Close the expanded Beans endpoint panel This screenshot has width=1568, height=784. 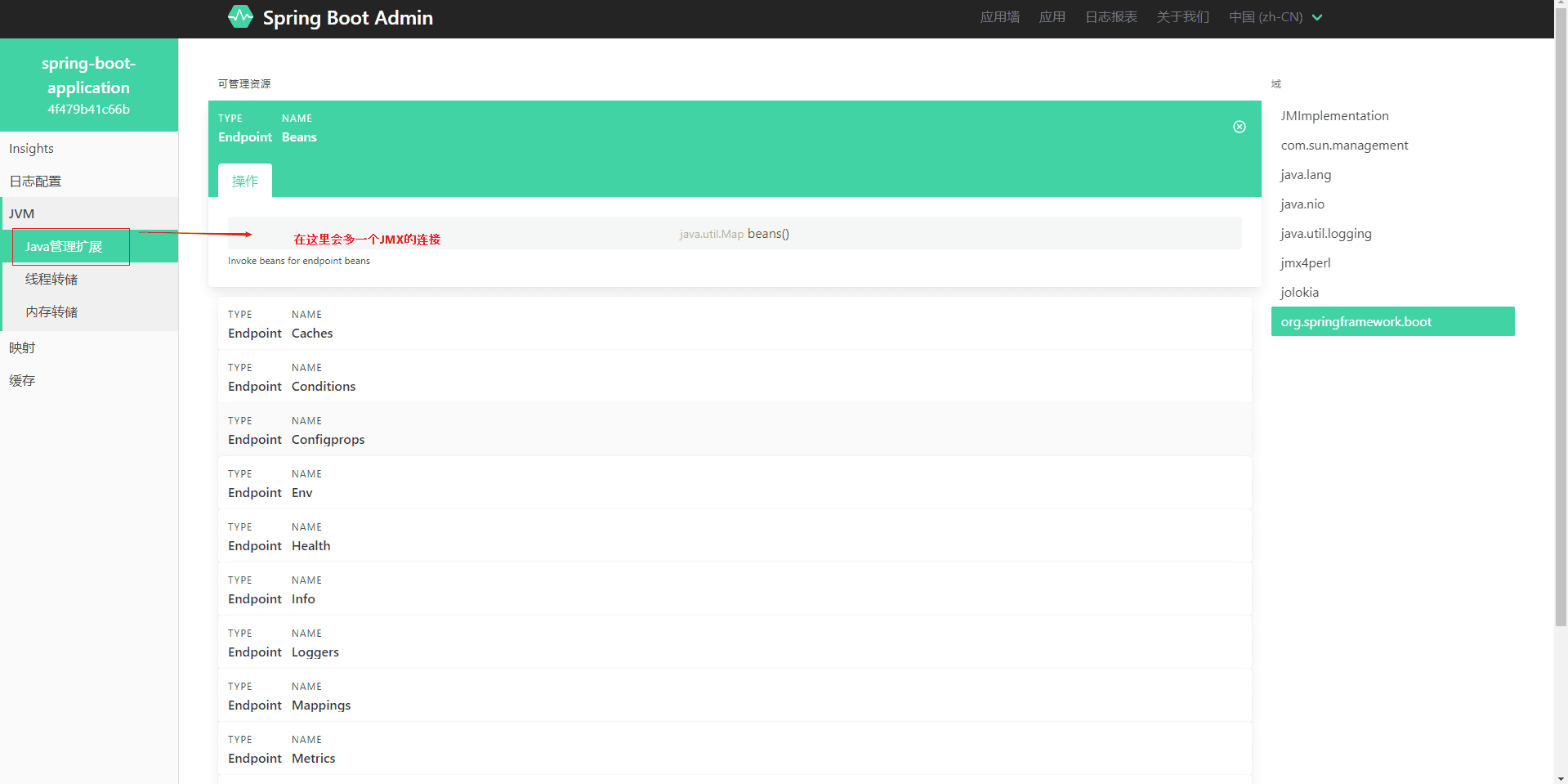click(x=1239, y=127)
